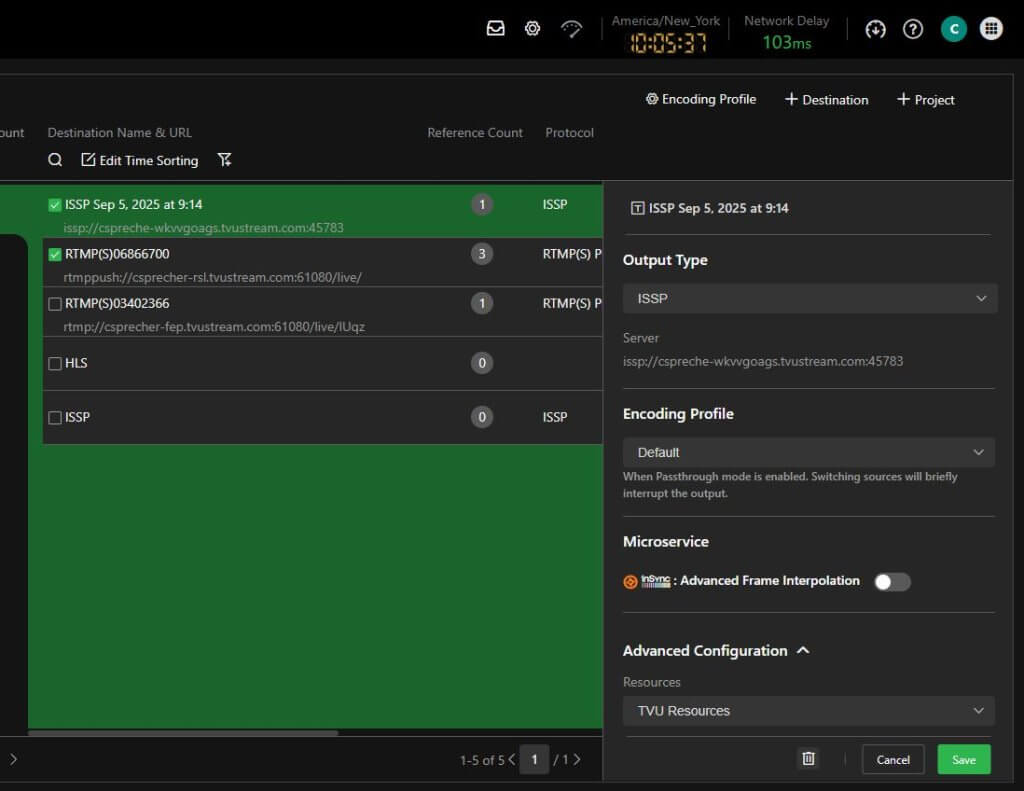The image size is (1024, 791).
Task: Open the inbox mail icon
Action: point(496,29)
